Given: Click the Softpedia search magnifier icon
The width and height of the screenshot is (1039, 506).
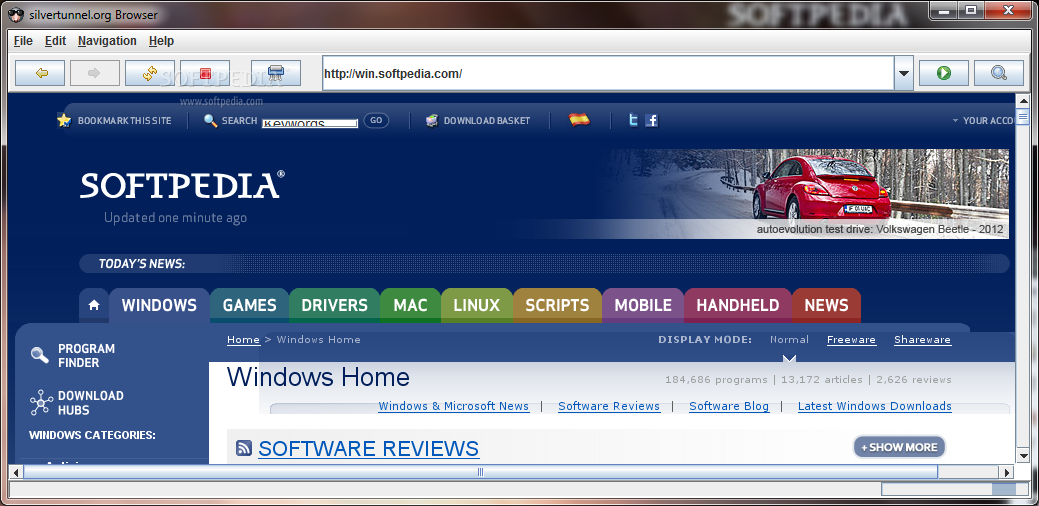Looking at the screenshot, I should tap(211, 121).
